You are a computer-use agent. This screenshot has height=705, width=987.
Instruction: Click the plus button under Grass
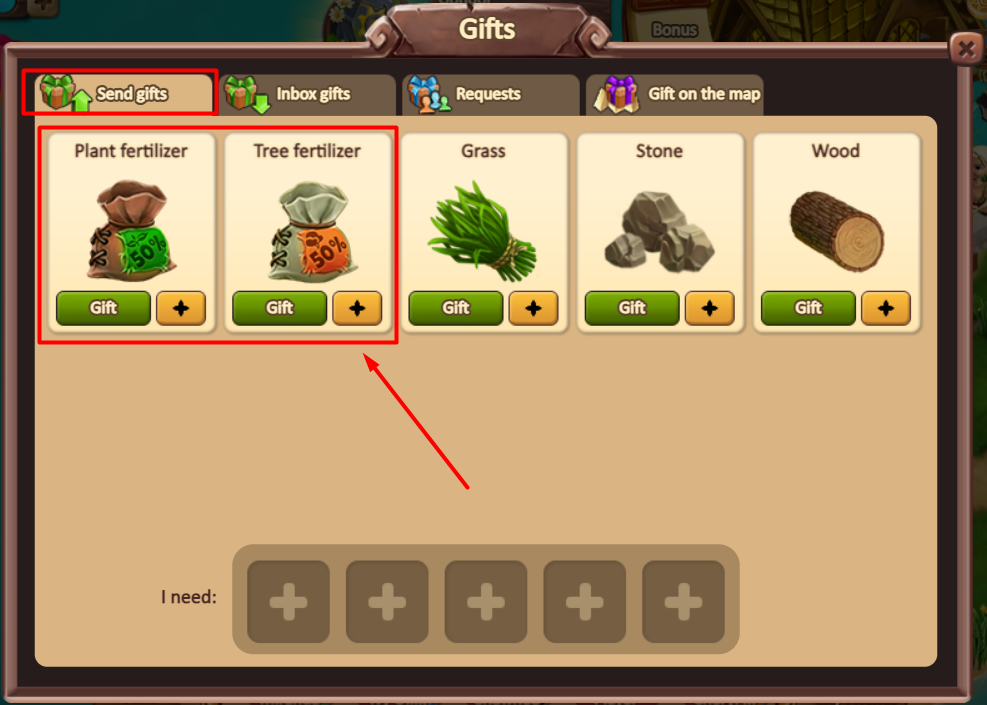(533, 308)
